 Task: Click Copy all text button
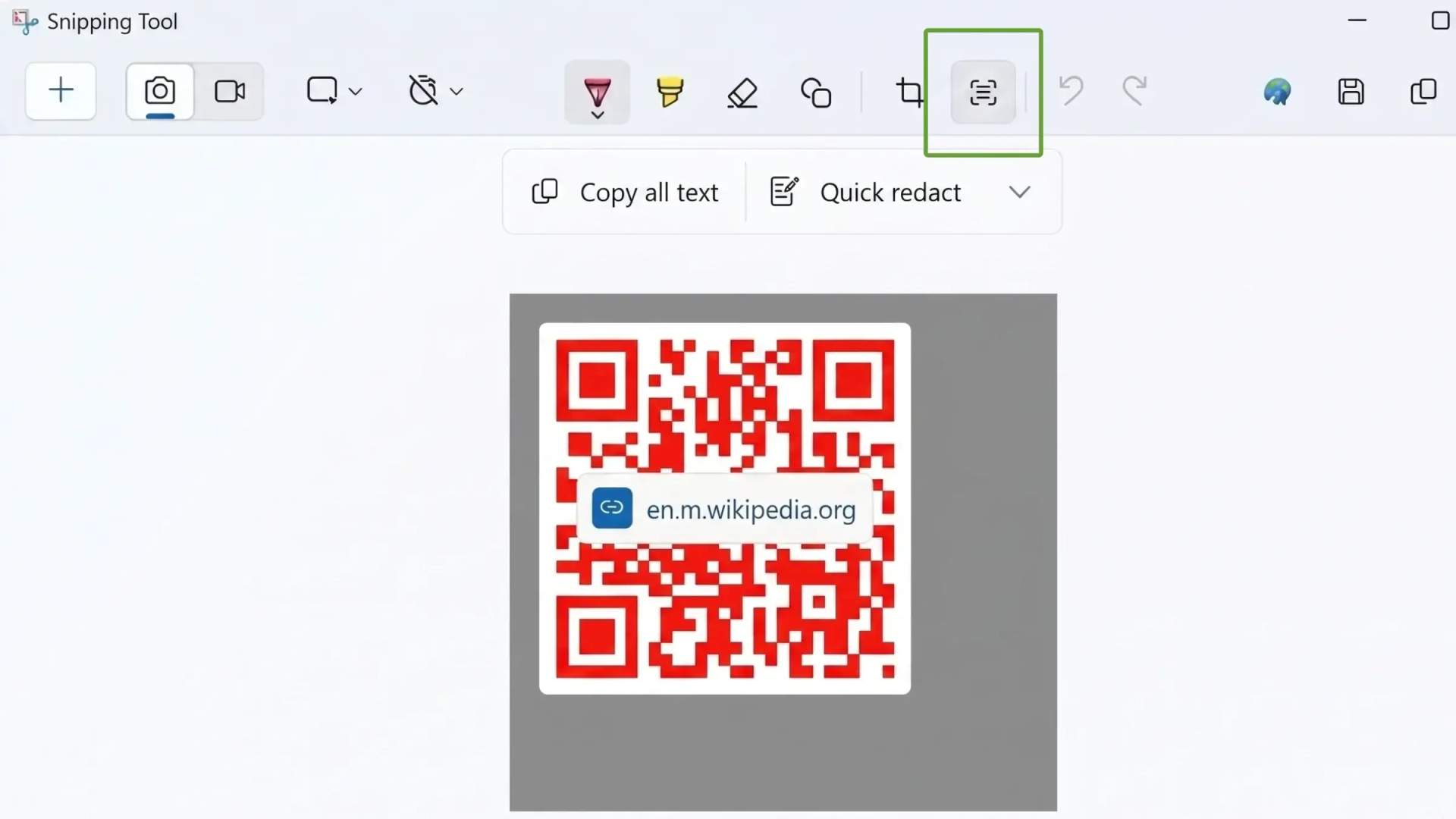[625, 193]
